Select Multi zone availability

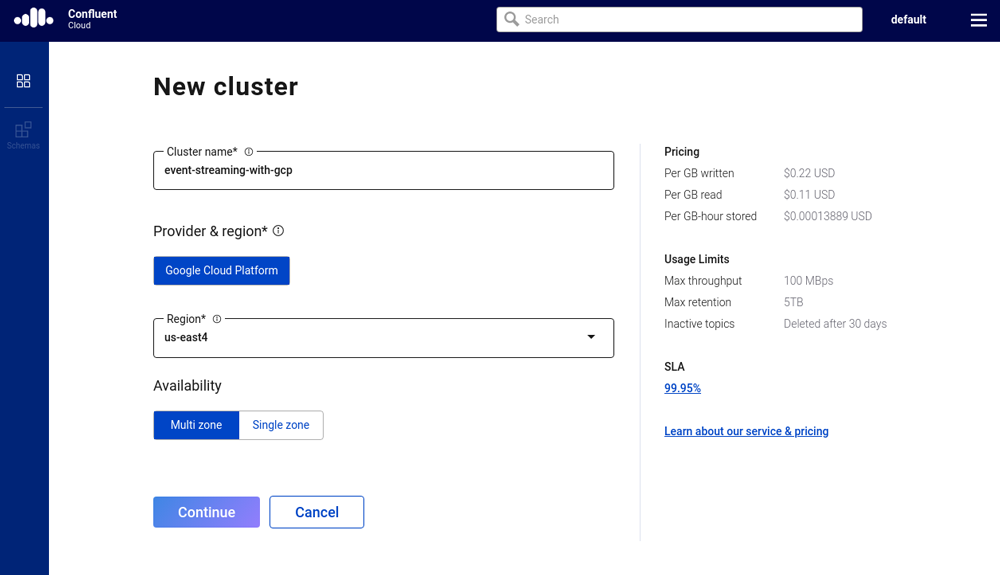click(196, 425)
